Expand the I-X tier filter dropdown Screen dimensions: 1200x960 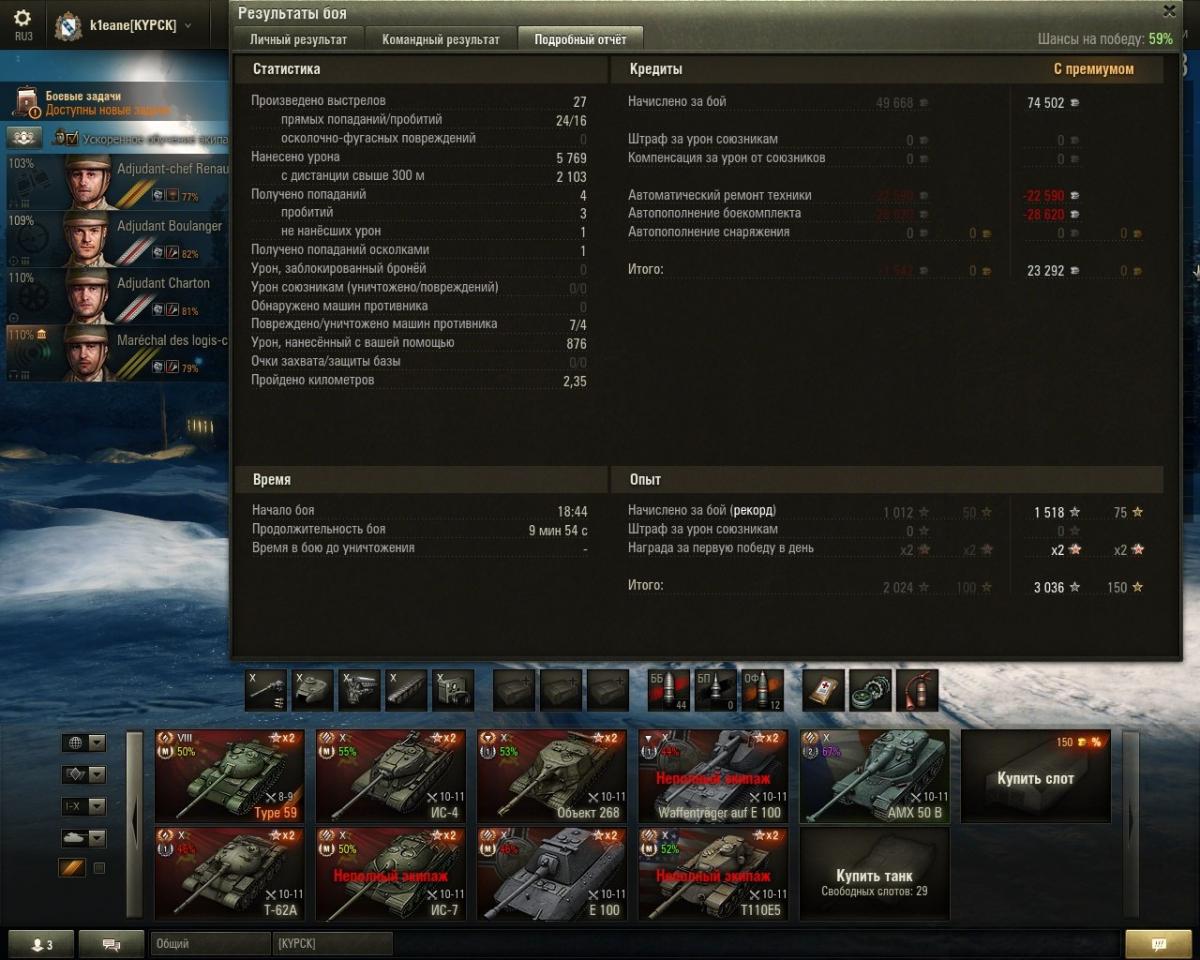coord(84,806)
